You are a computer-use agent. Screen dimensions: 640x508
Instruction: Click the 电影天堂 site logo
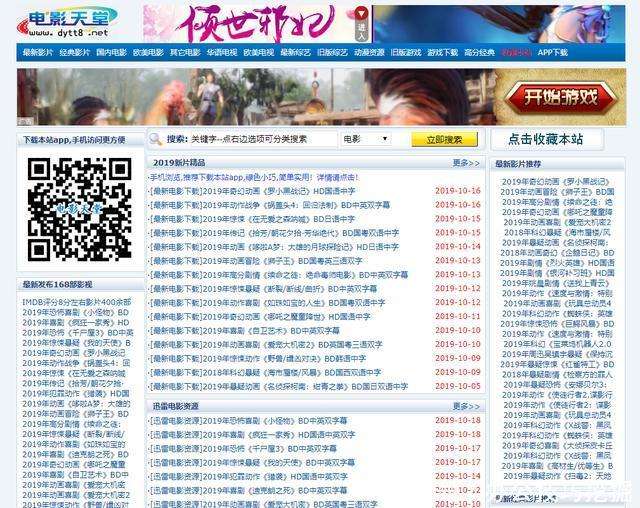(x=67, y=22)
